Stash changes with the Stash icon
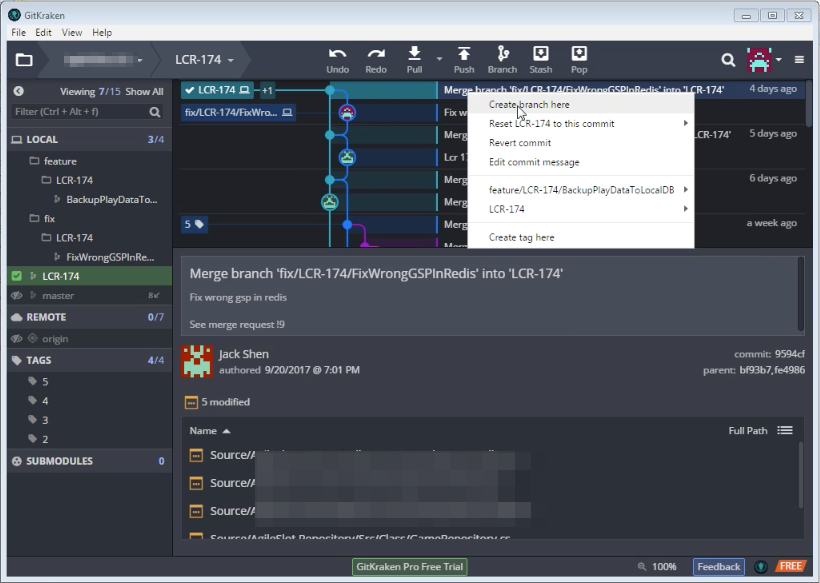 click(540, 53)
